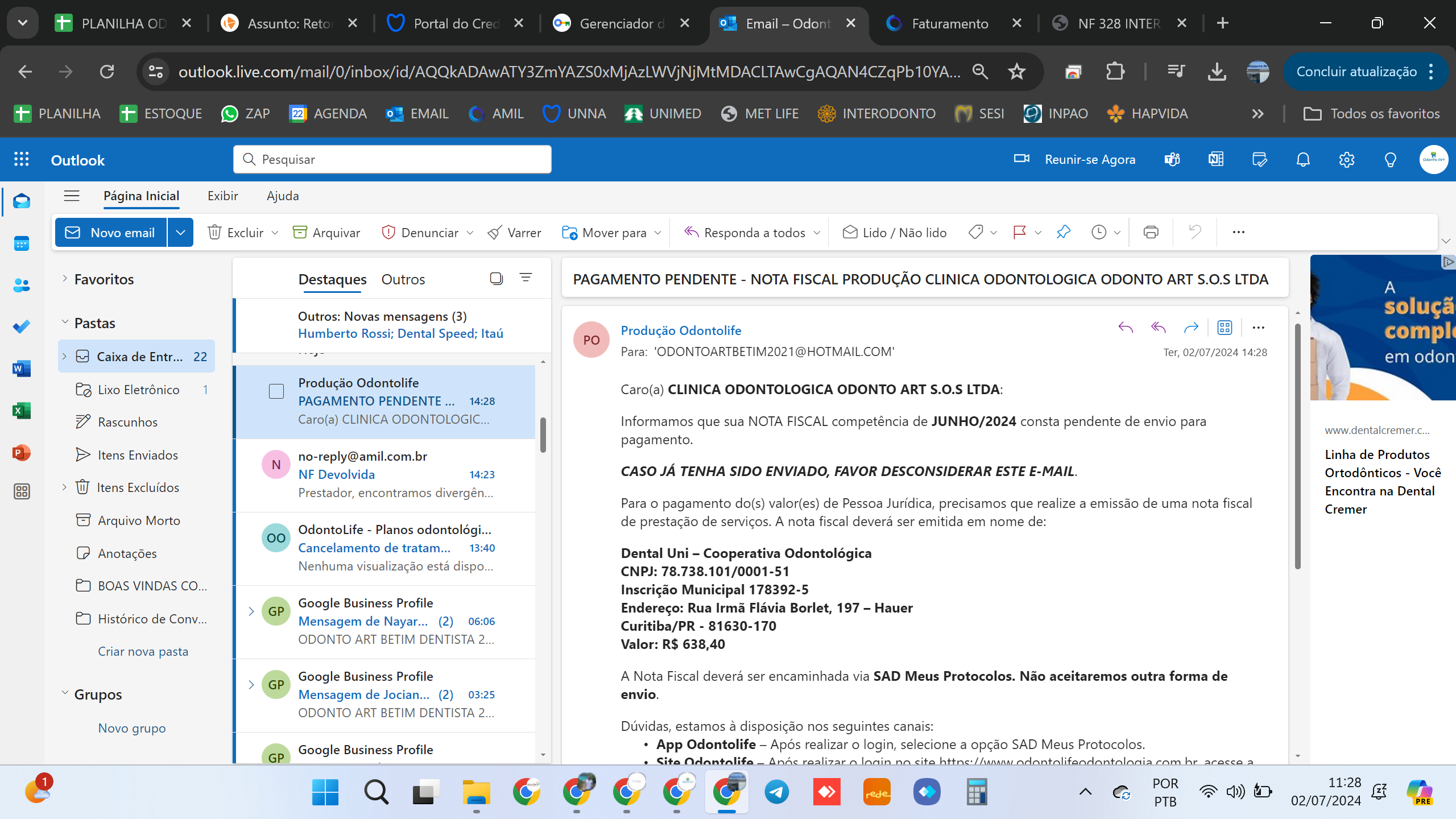Click Filter icon above message list
Viewport: 1456px width, 819px height.
pos(526,278)
